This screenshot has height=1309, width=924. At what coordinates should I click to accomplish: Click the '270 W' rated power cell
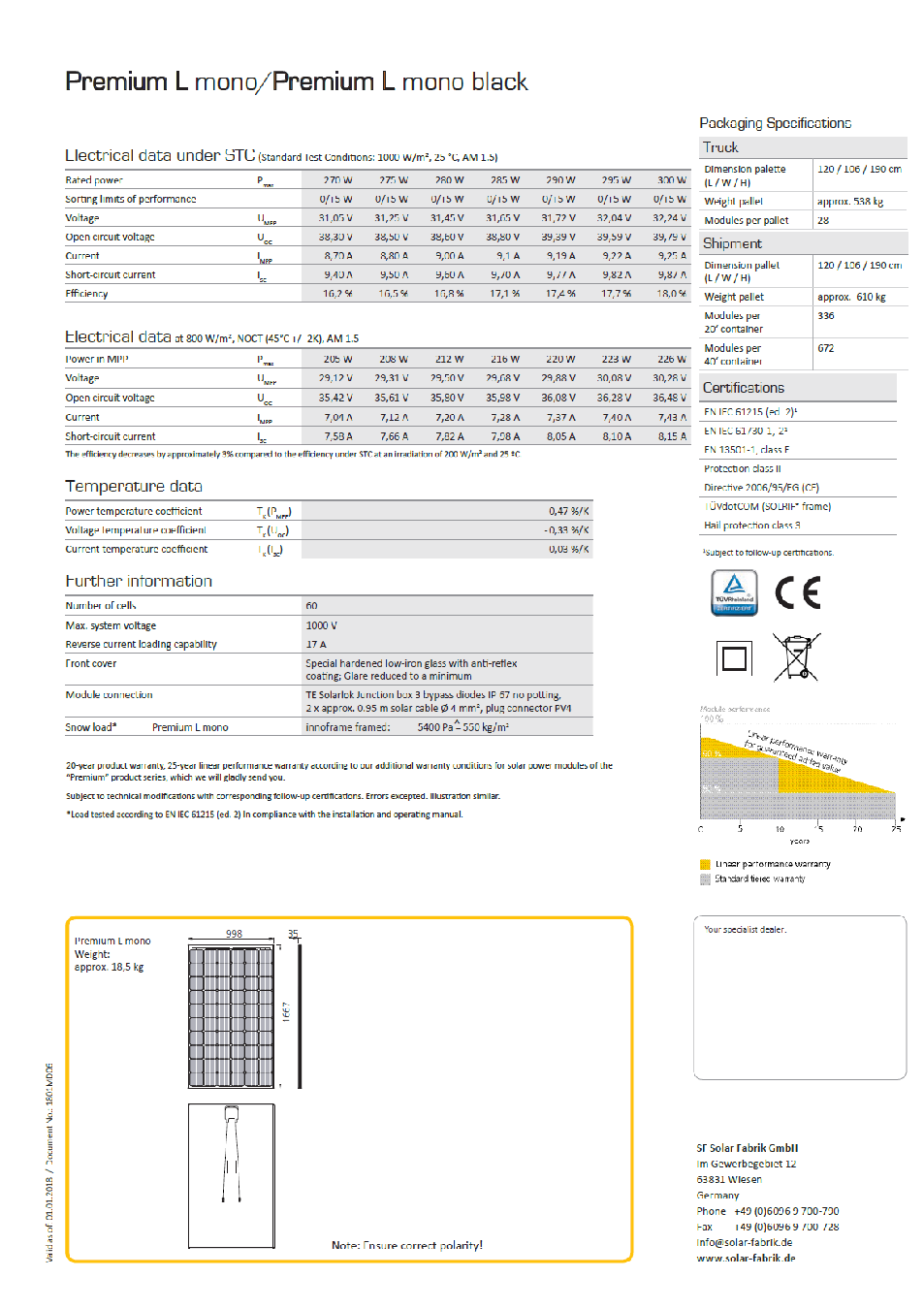(337, 180)
